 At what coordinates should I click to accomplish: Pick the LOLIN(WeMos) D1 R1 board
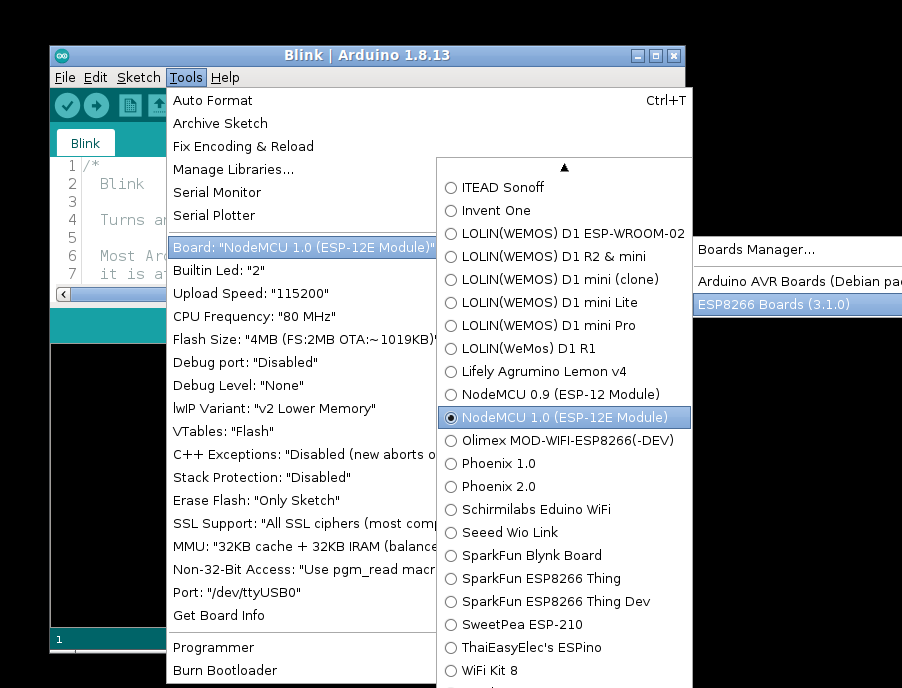coord(564,349)
